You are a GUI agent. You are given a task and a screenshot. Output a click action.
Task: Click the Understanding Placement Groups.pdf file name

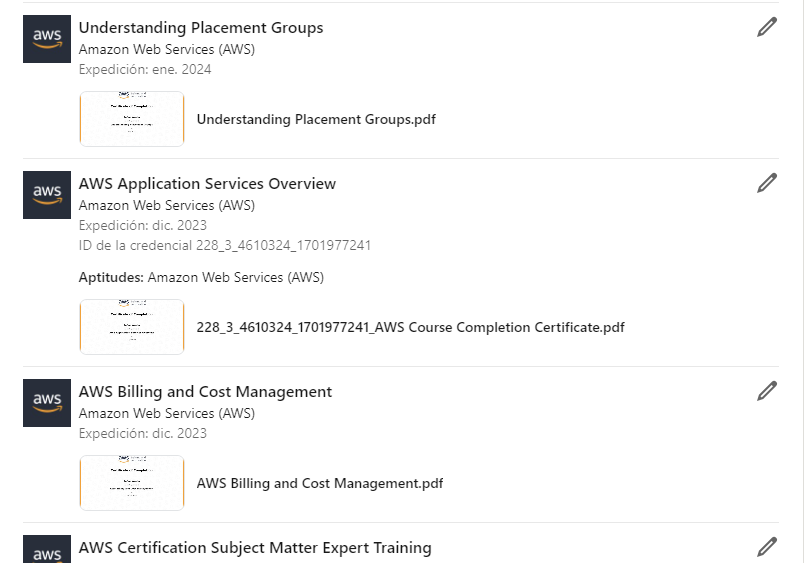click(x=316, y=119)
